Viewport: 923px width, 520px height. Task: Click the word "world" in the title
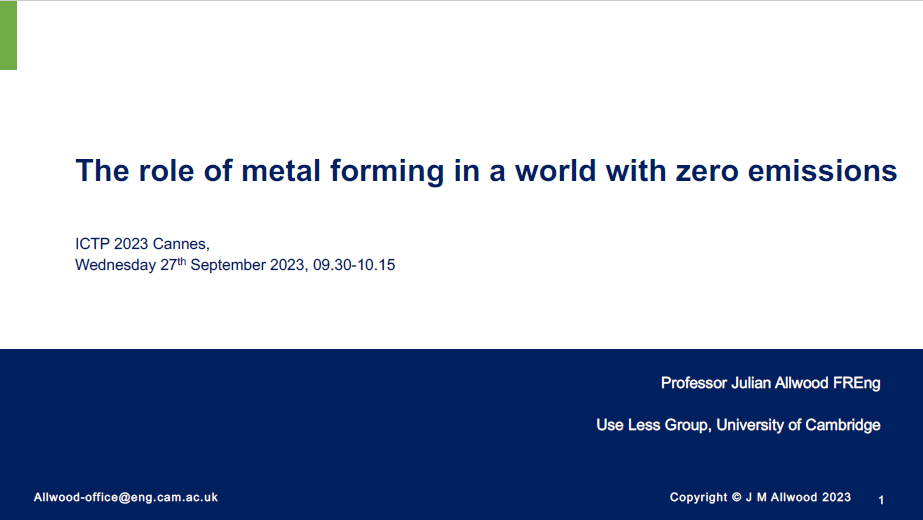(x=555, y=171)
